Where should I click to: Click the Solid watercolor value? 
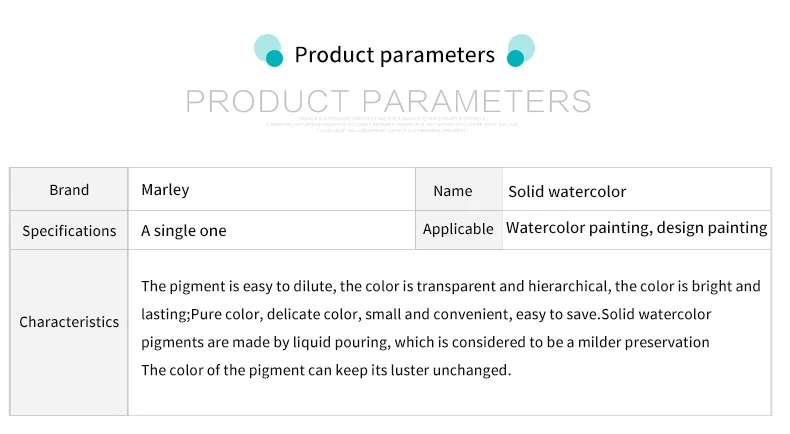pyautogui.click(x=567, y=192)
